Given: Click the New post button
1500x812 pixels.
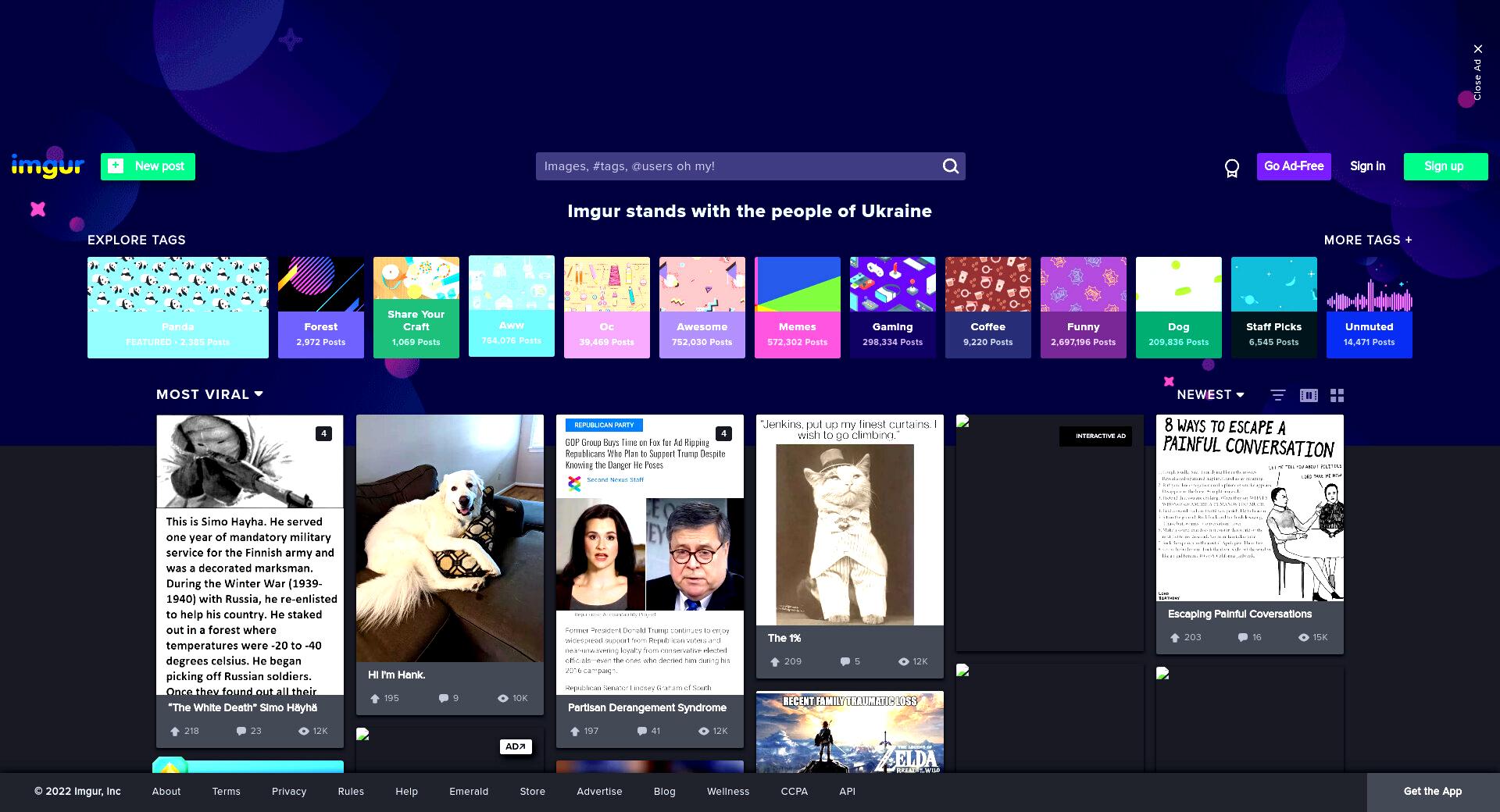Looking at the screenshot, I should coord(148,166).
